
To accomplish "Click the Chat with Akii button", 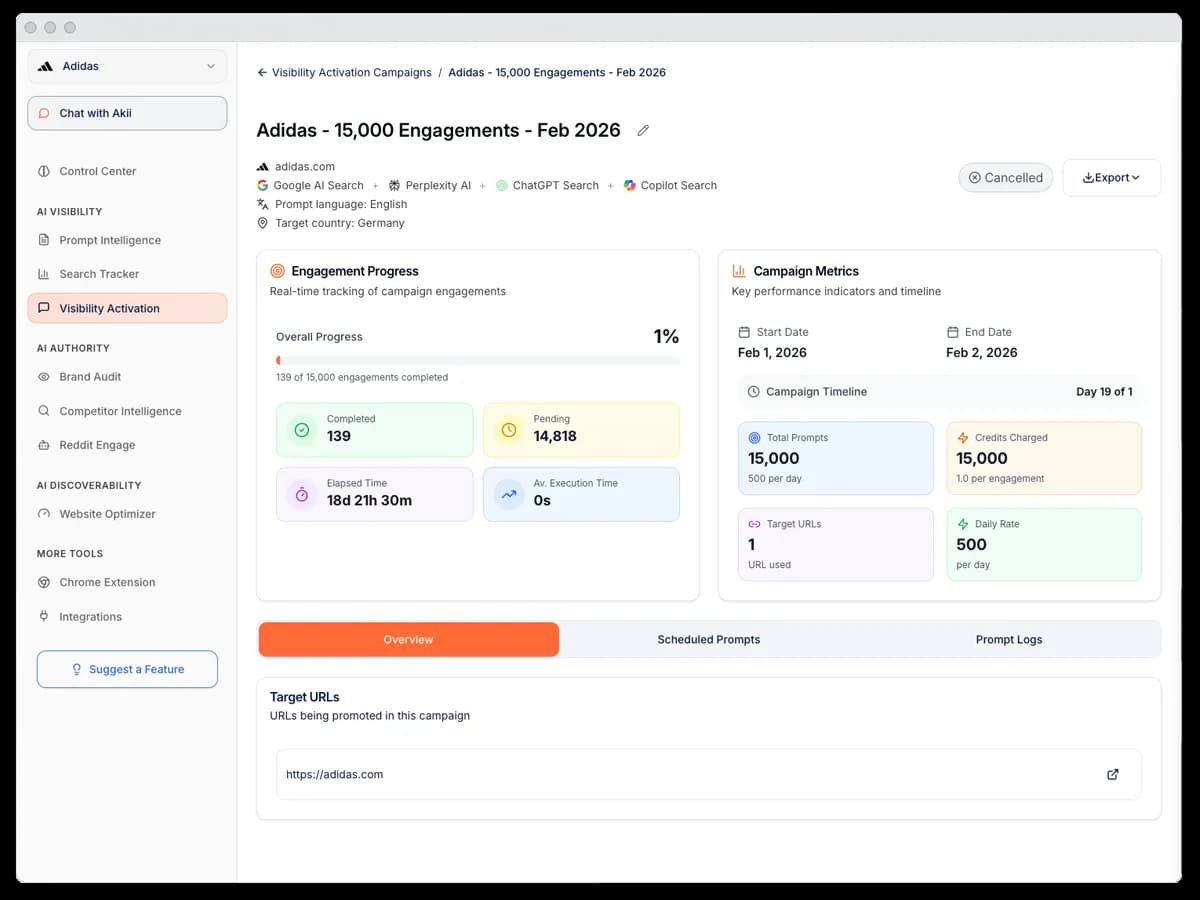I will tap(127, 113).
